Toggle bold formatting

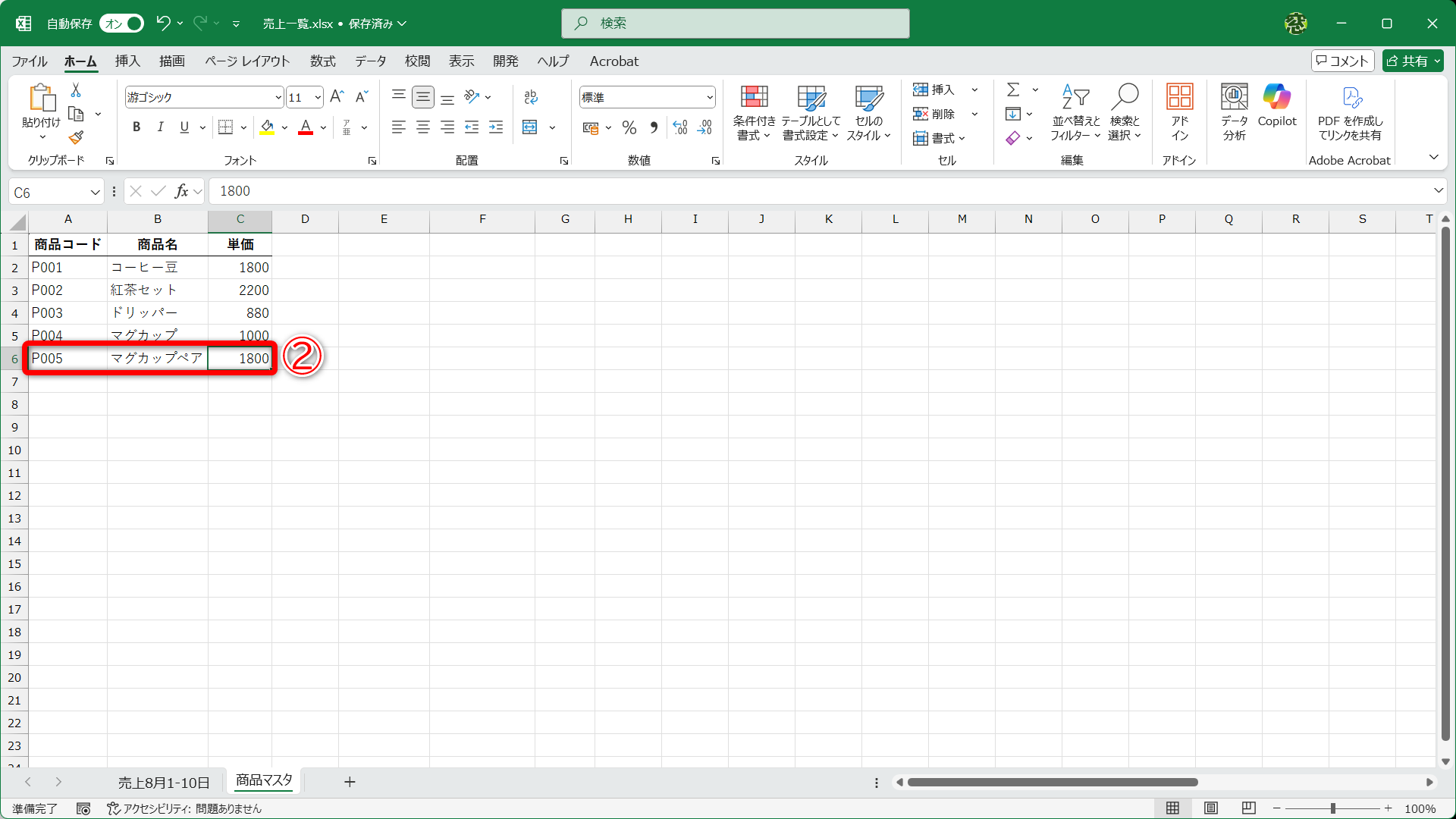pos(136,127)
